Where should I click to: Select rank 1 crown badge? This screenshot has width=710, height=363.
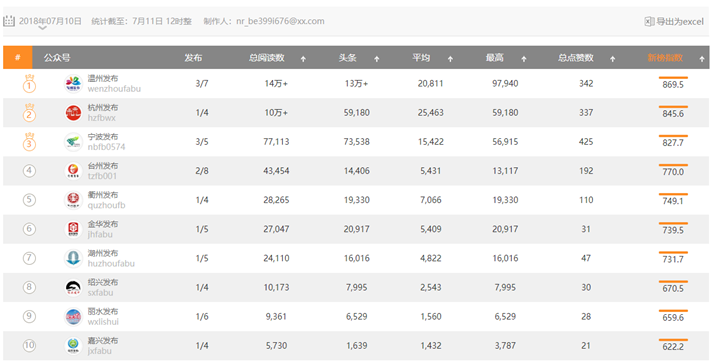point(29,84)
